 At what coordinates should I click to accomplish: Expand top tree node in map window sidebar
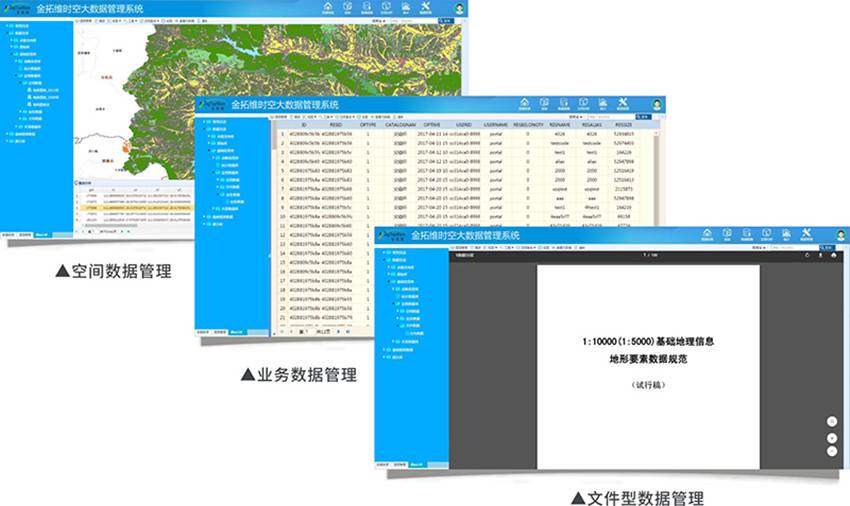[x=6, y=25]
